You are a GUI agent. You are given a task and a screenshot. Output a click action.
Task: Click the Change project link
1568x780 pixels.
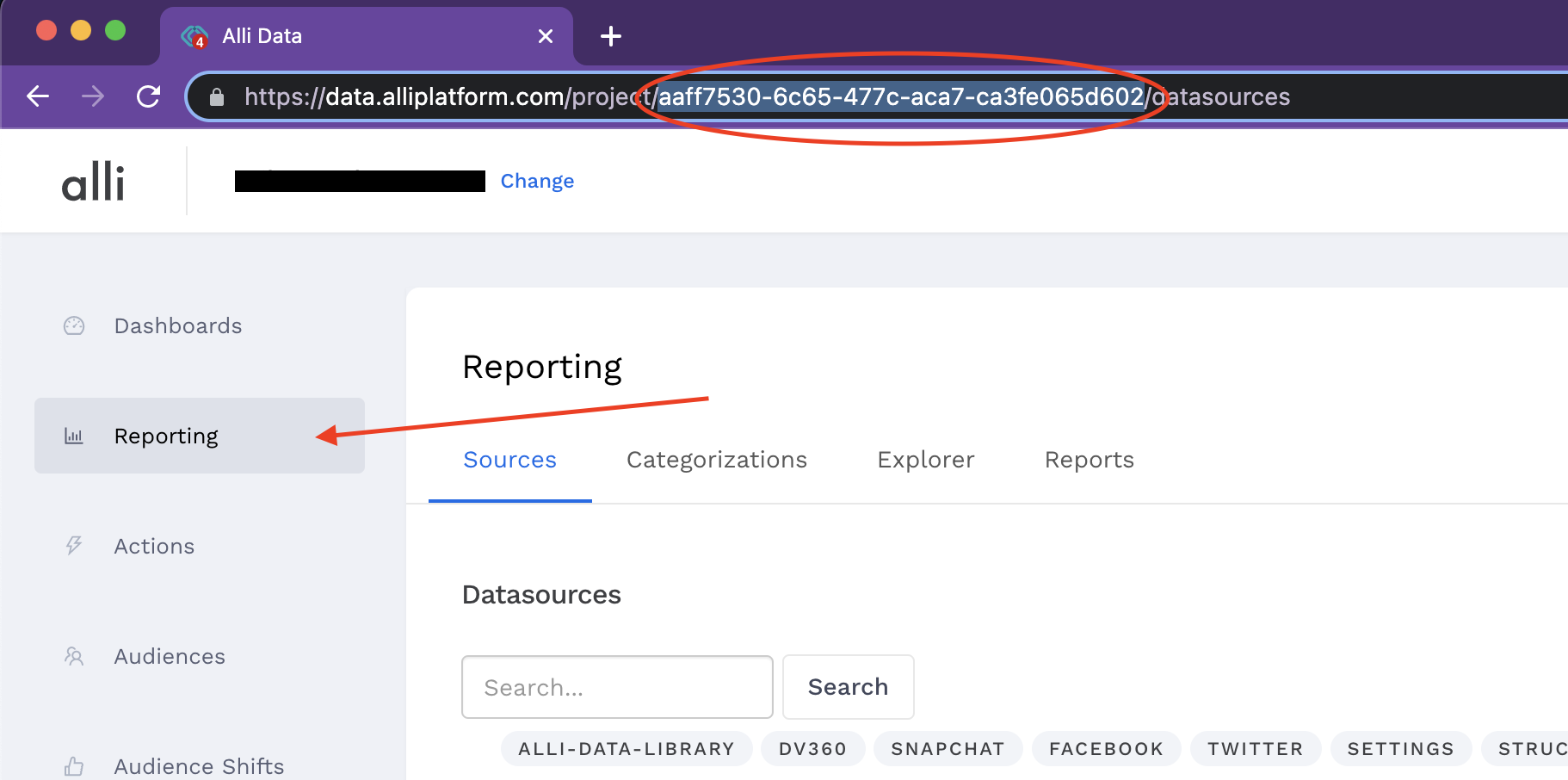click(x=537, y=181)
